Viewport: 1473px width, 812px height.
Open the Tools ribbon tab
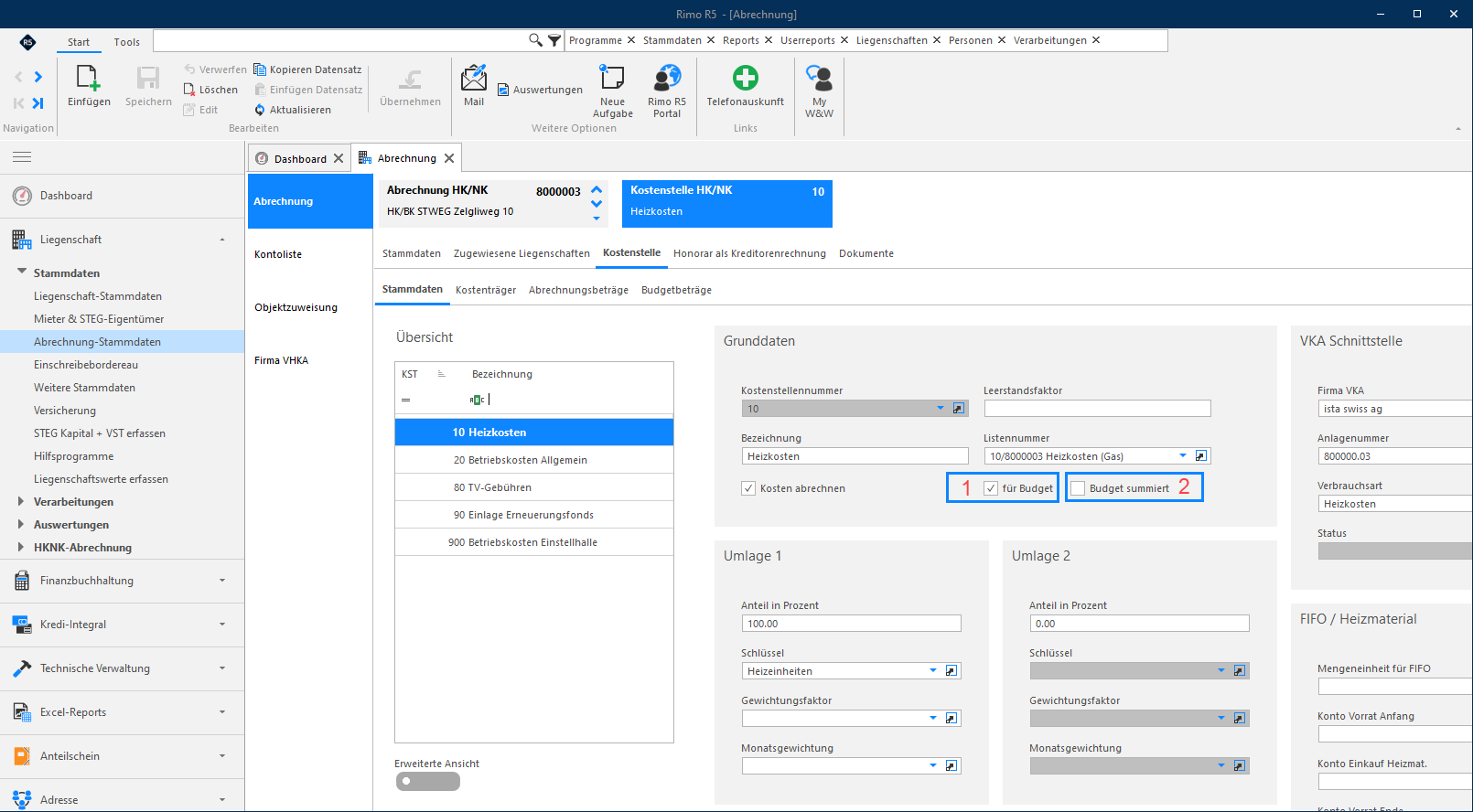click(127, 42)
